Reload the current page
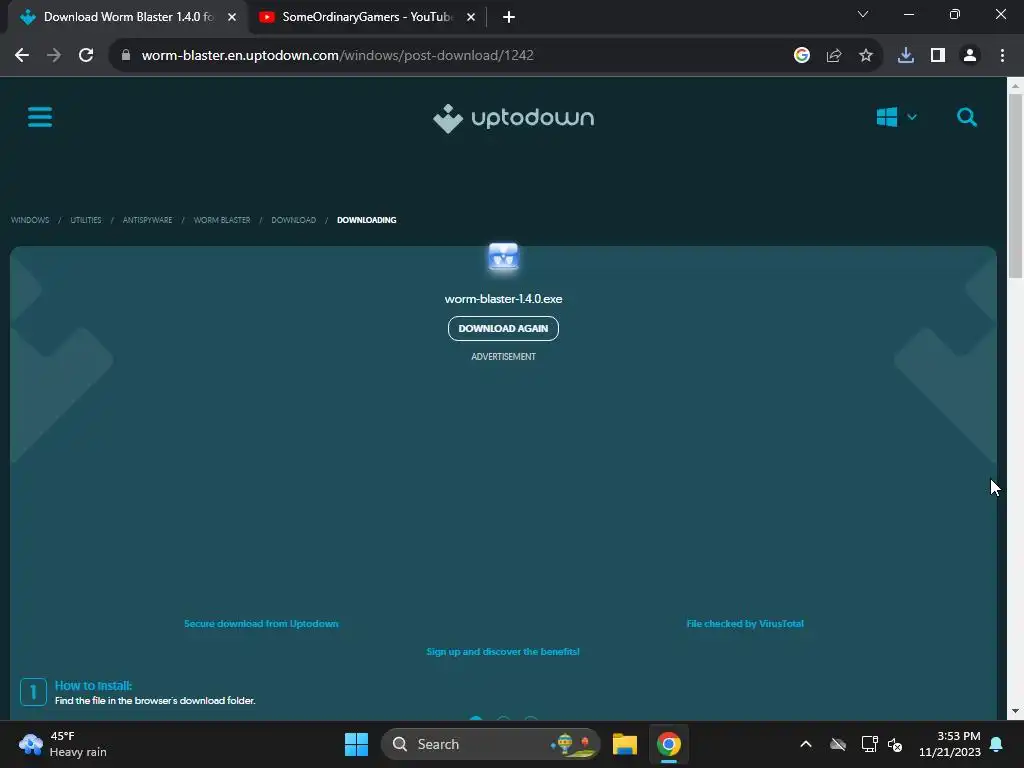The height and width of the screenshot is (768, 1024). coord(86,56)
